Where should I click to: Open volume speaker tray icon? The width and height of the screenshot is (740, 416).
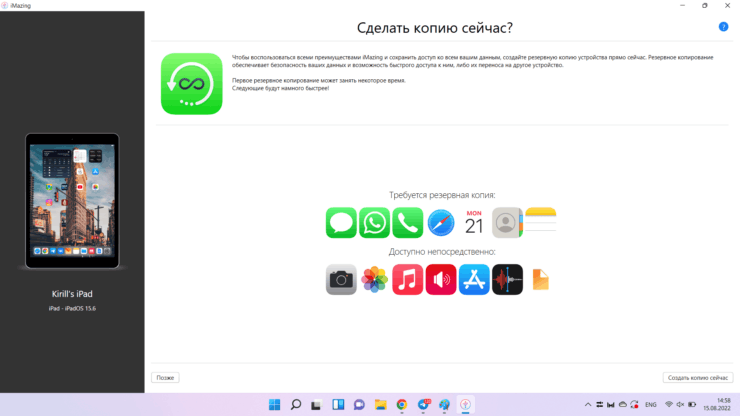680,405
